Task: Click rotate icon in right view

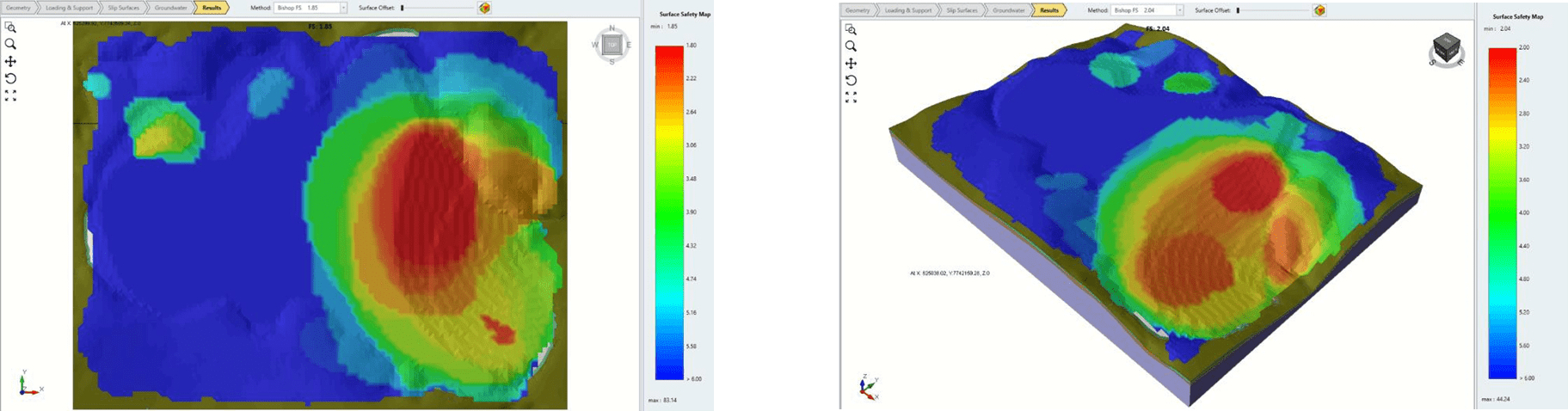Action: click(851, 80)
